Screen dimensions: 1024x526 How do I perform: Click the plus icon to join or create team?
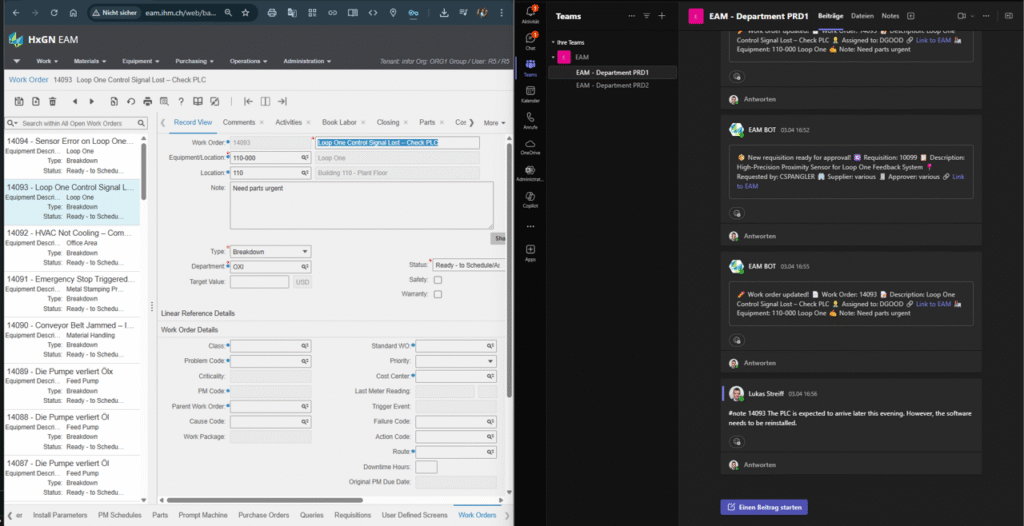click(662, 16)
